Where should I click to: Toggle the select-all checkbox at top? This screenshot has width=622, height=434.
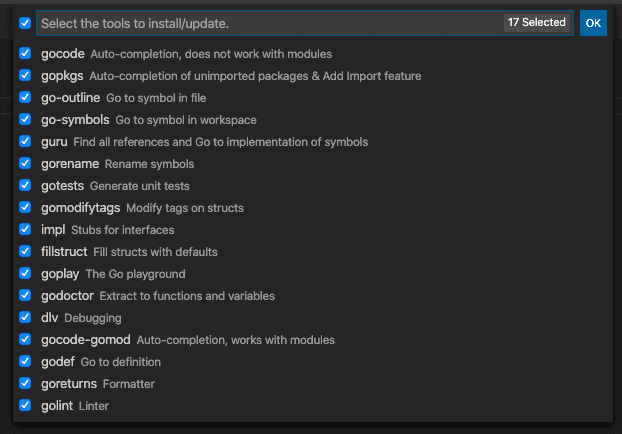click(25, 23)
